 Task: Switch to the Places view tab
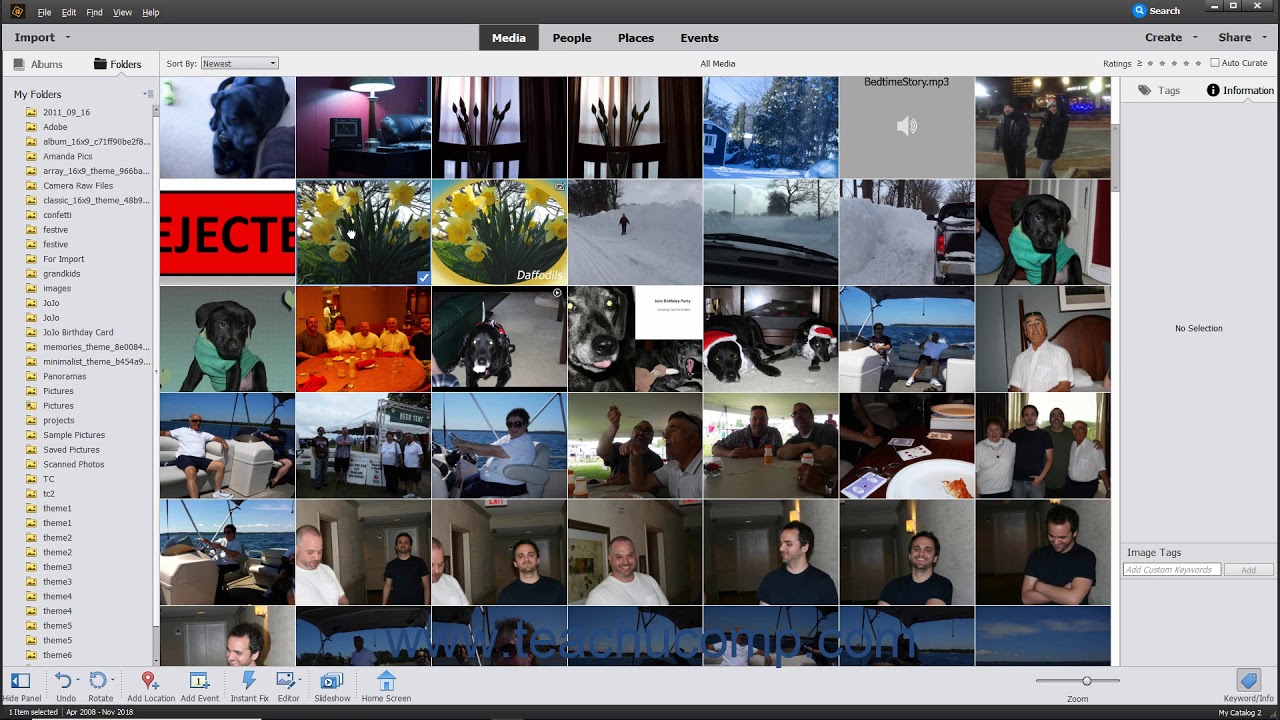[x=636, y=38]
